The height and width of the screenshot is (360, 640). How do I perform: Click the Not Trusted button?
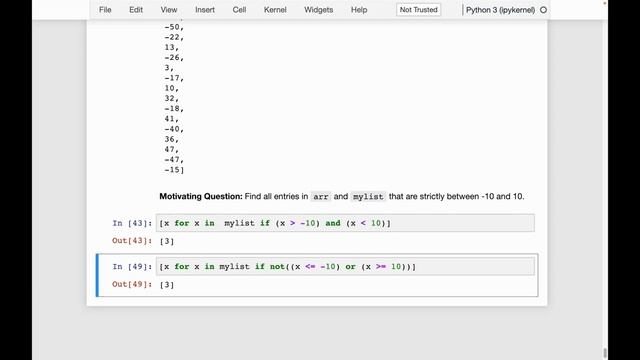pos(418,10)
